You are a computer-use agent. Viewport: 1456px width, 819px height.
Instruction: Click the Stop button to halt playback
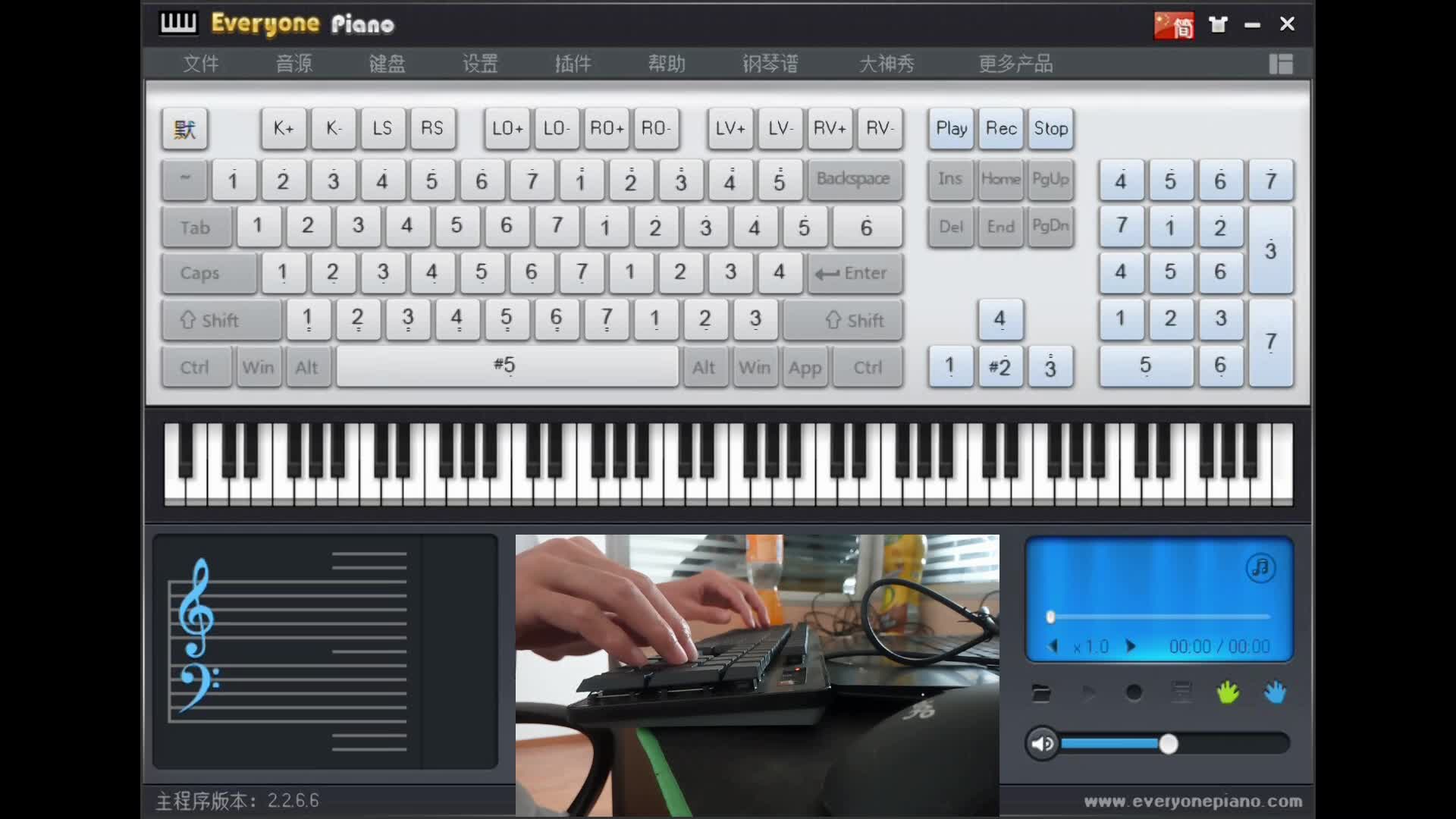(x=1050, y=128)
